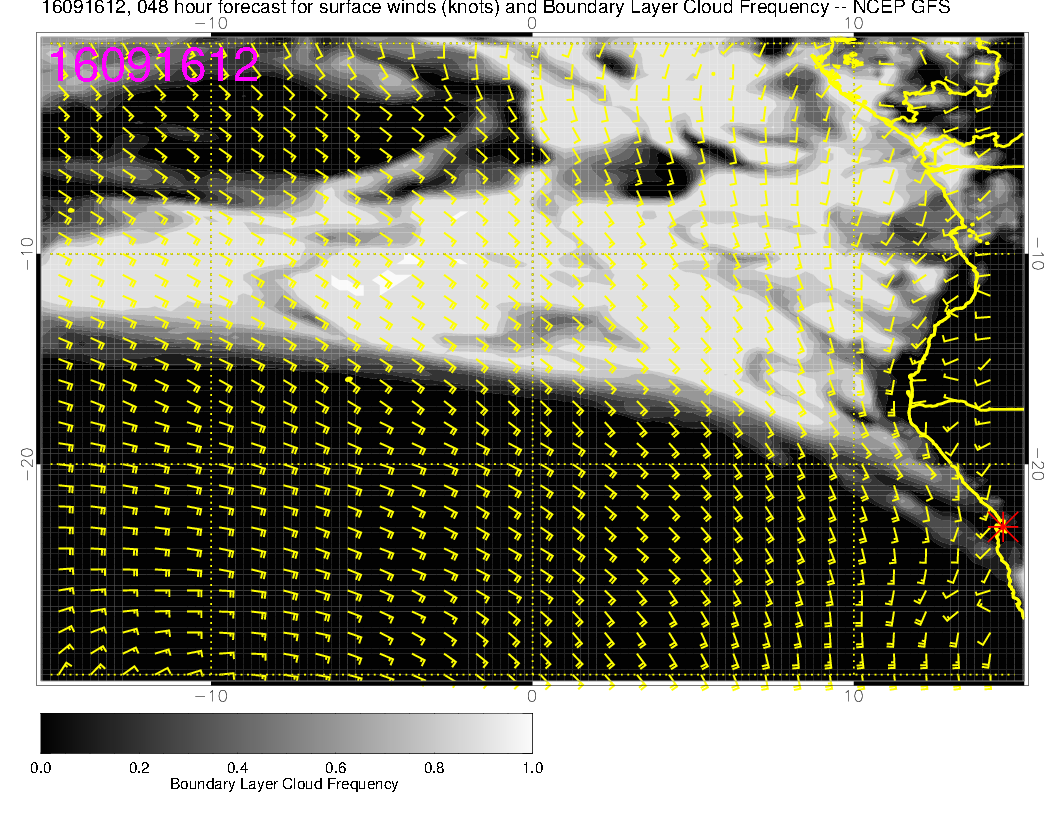Image resolution: width=1056 pixels, height=816 pixels.
Task: Click the -10 longitude label on bottom axis
Action: coord(210,694)
